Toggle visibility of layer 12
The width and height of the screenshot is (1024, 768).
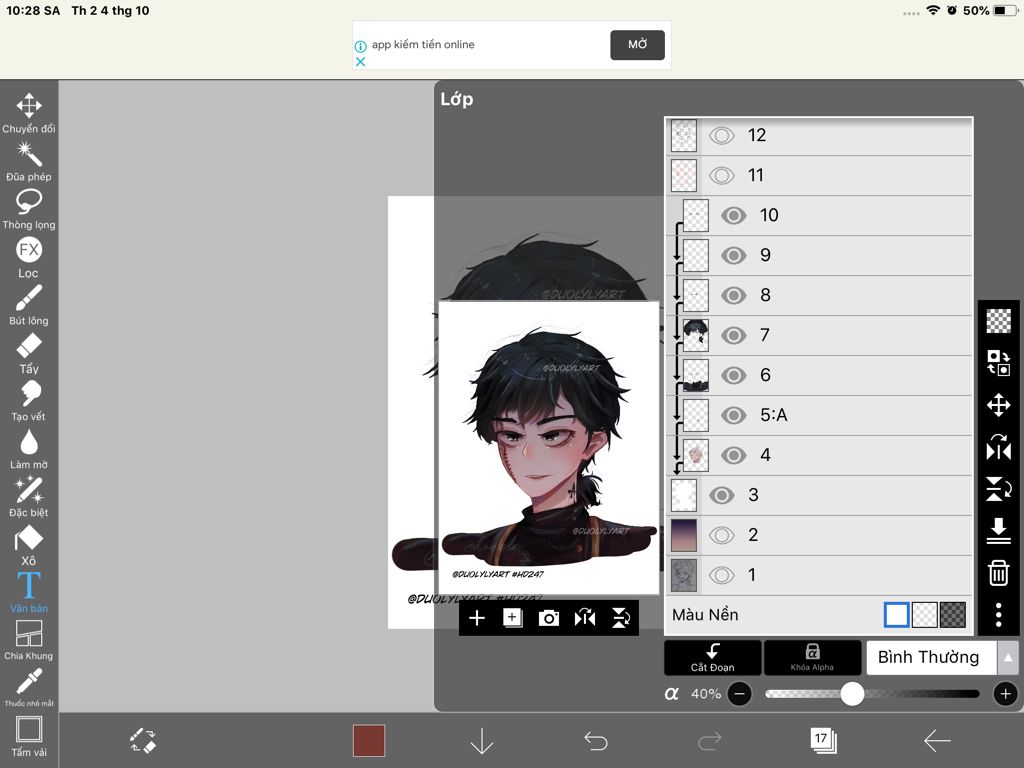(722, 136)
